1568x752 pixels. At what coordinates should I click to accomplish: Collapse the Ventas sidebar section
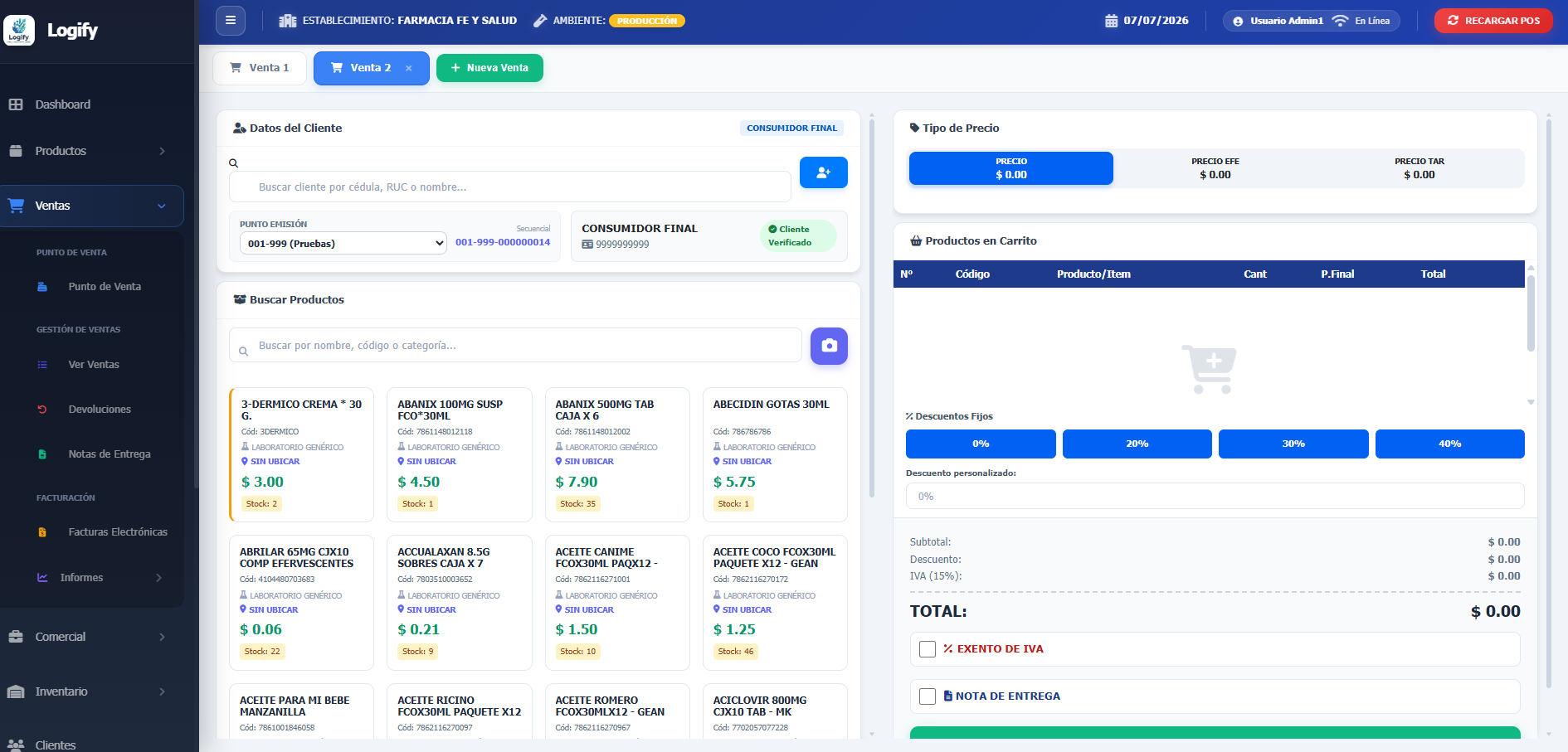tap(91, 206)
